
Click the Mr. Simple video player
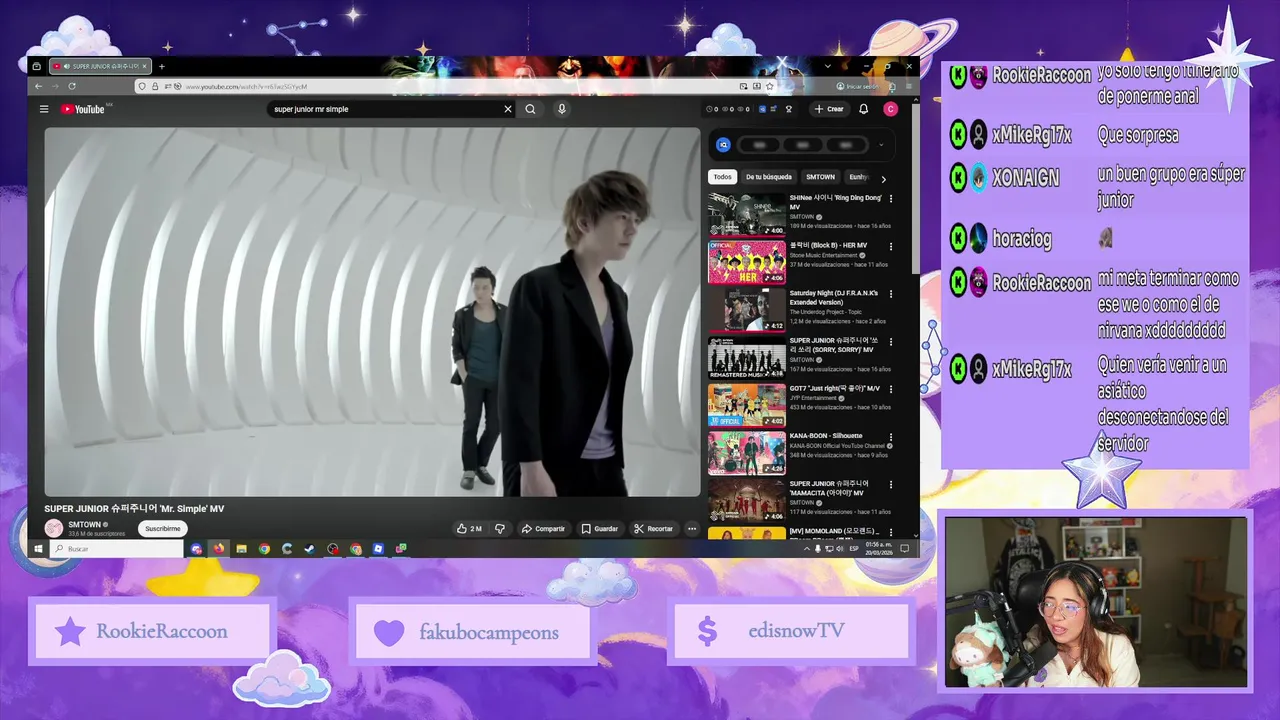point(372,311)
